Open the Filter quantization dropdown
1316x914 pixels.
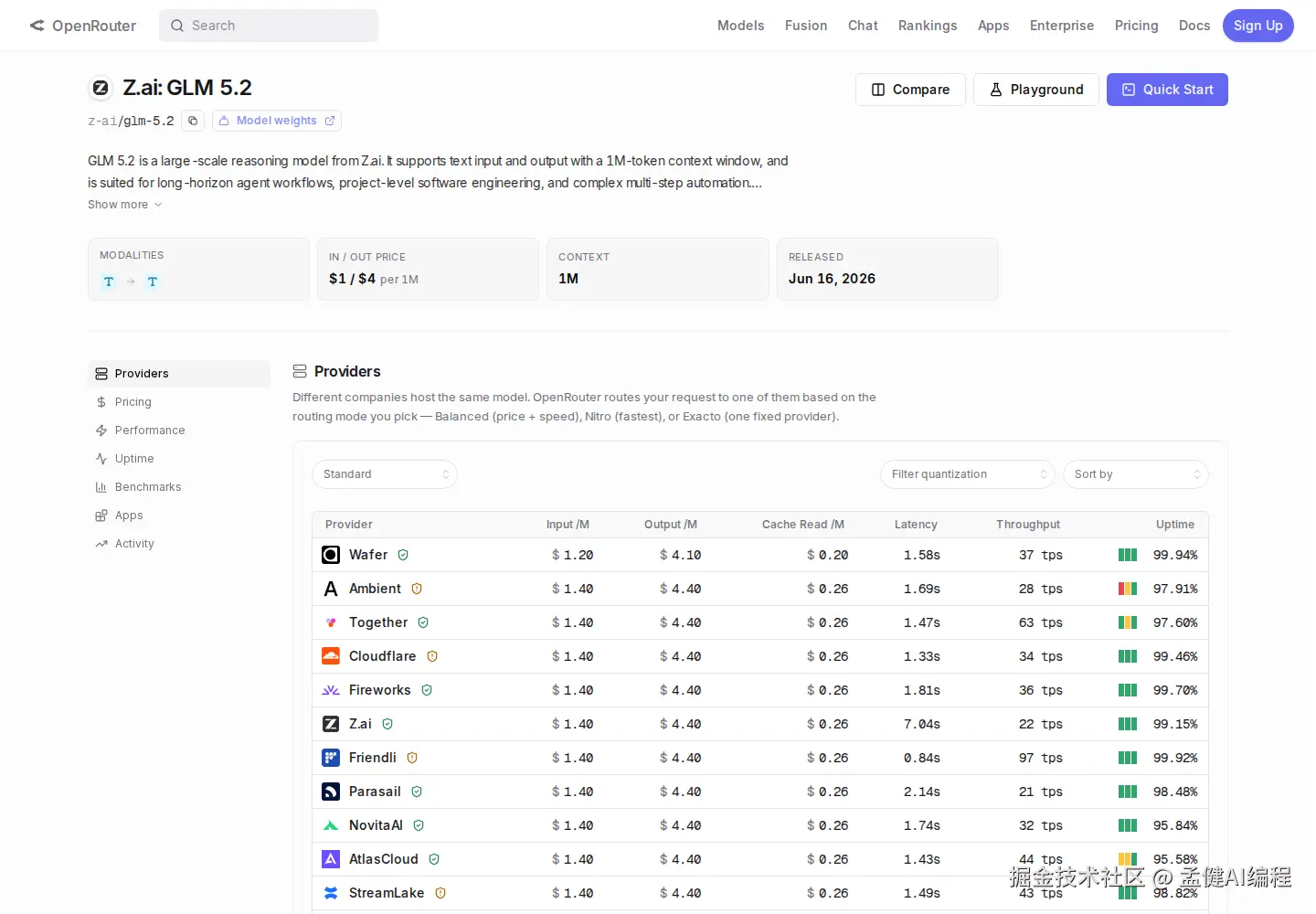968,474
